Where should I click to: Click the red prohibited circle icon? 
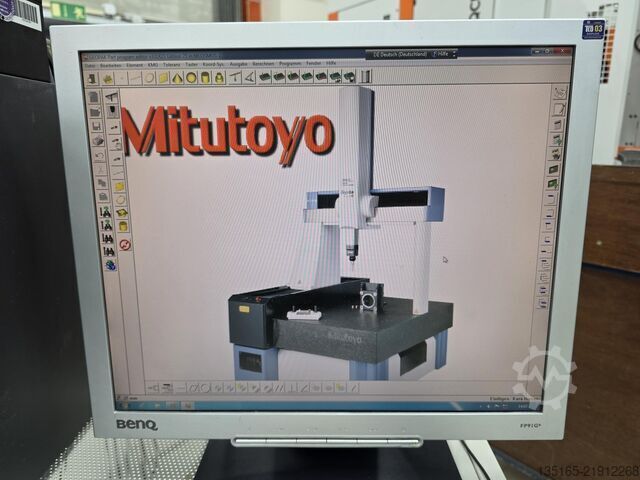point(125,244)
